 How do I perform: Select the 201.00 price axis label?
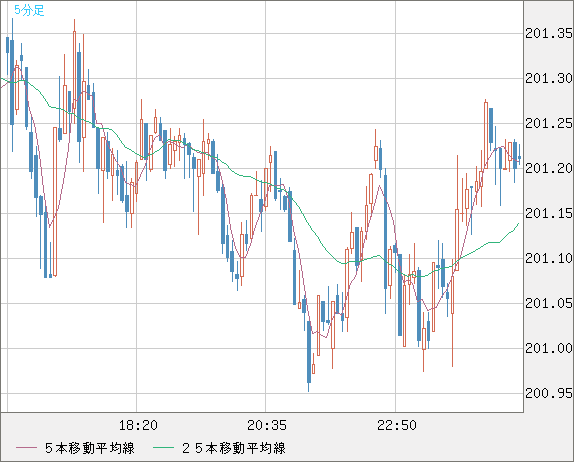tap(549, 348)
